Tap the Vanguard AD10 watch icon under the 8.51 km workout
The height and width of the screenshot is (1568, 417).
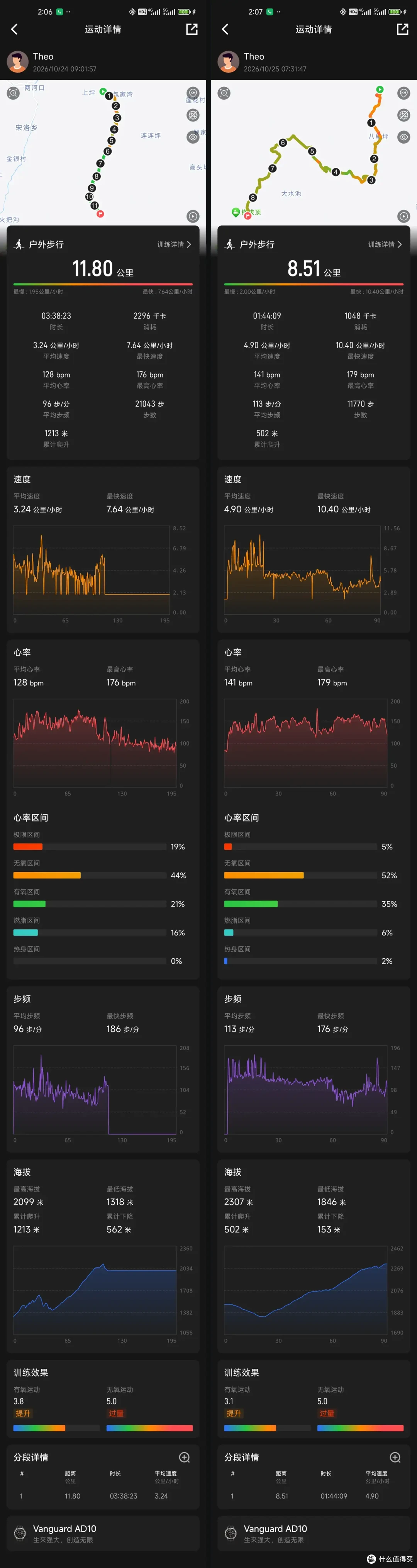231,1533
